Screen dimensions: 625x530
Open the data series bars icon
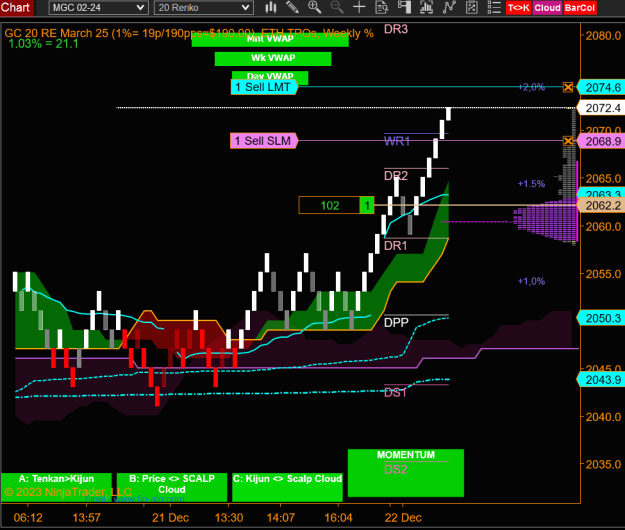coord(426,7)
